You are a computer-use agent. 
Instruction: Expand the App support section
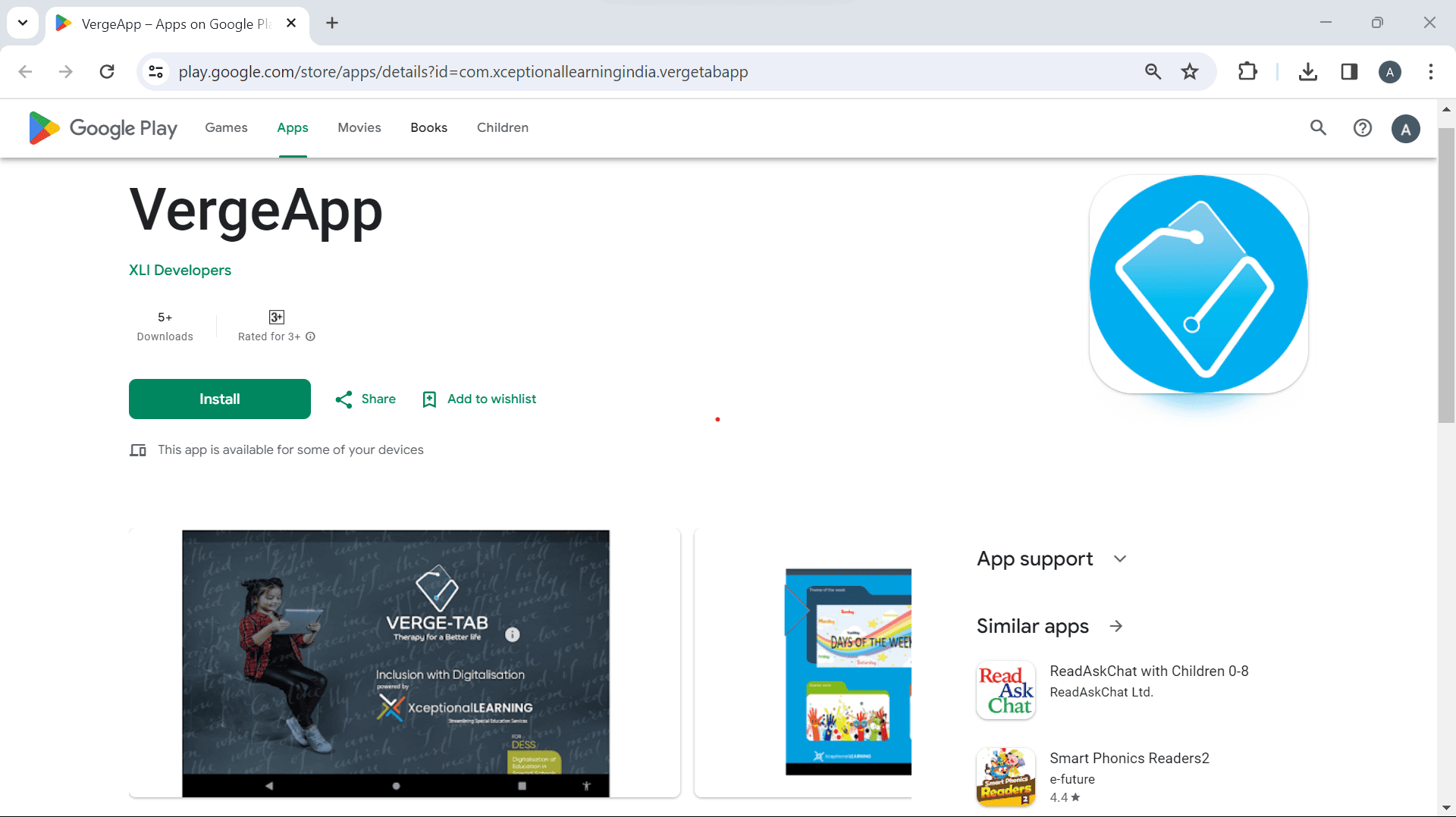coord(1120,559)
